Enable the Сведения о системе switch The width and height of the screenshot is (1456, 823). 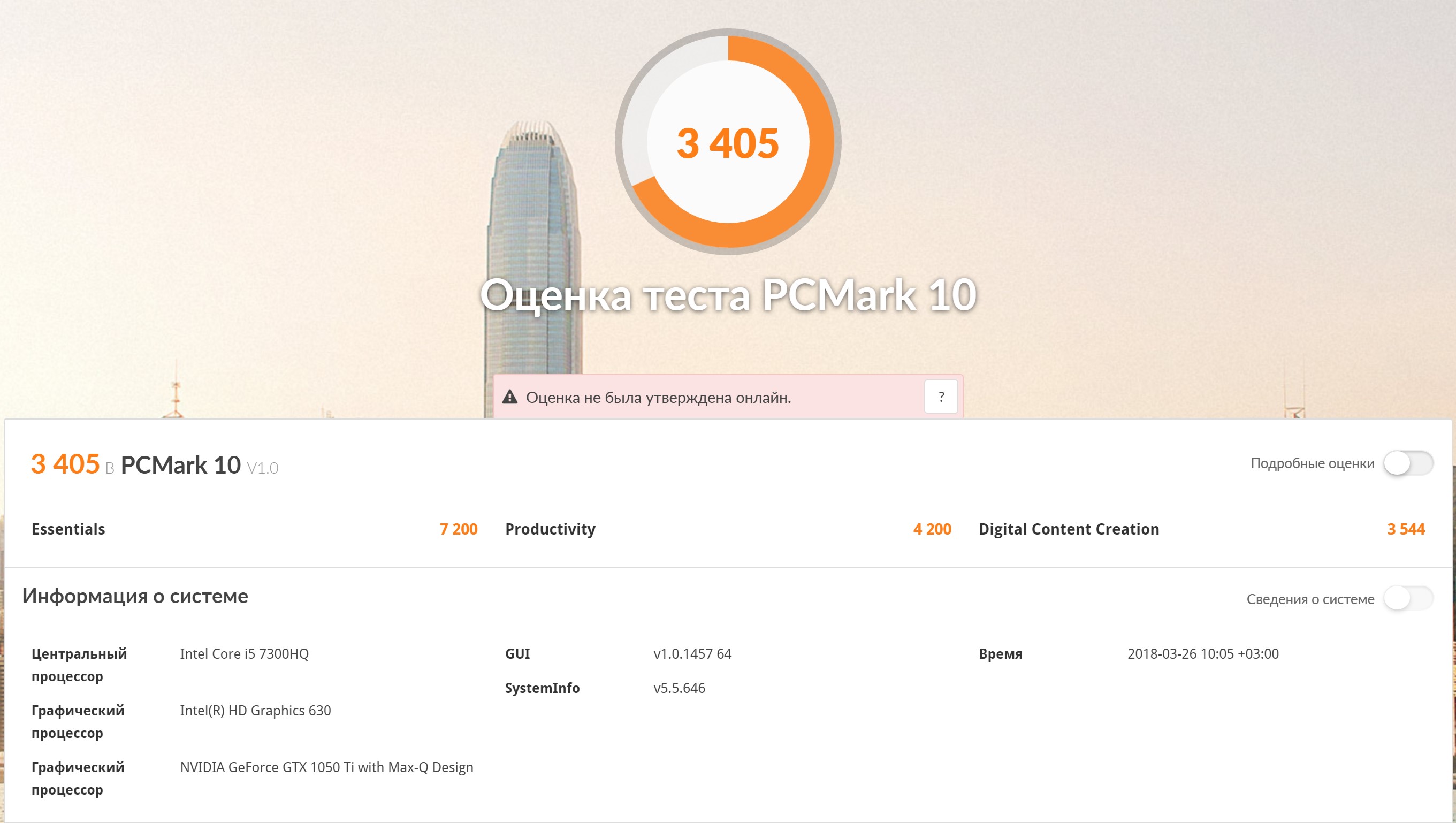(x=1408, y=599)
